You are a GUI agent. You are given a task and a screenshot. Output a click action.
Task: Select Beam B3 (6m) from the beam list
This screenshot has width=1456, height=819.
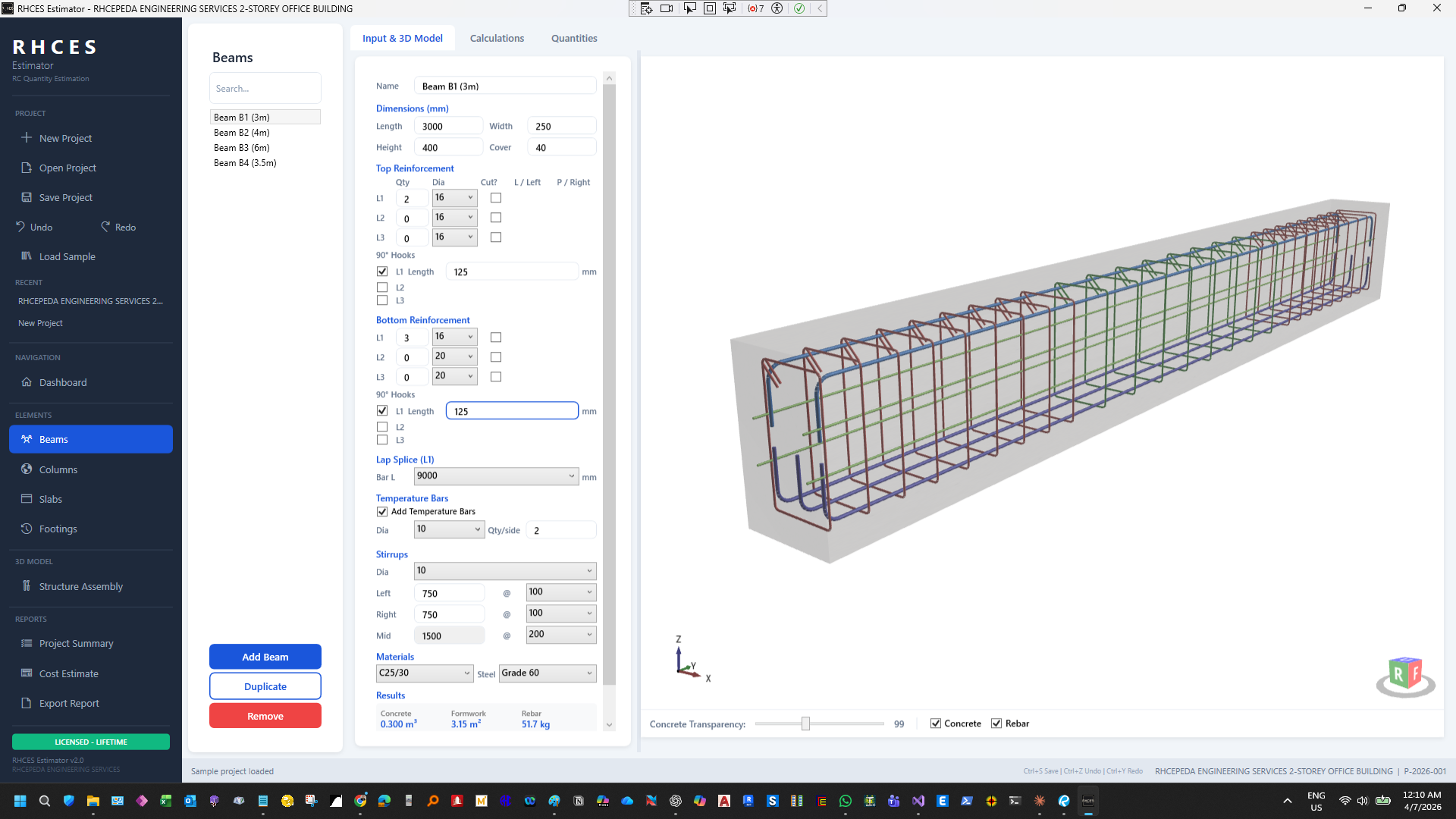click(x=241, y=147)
